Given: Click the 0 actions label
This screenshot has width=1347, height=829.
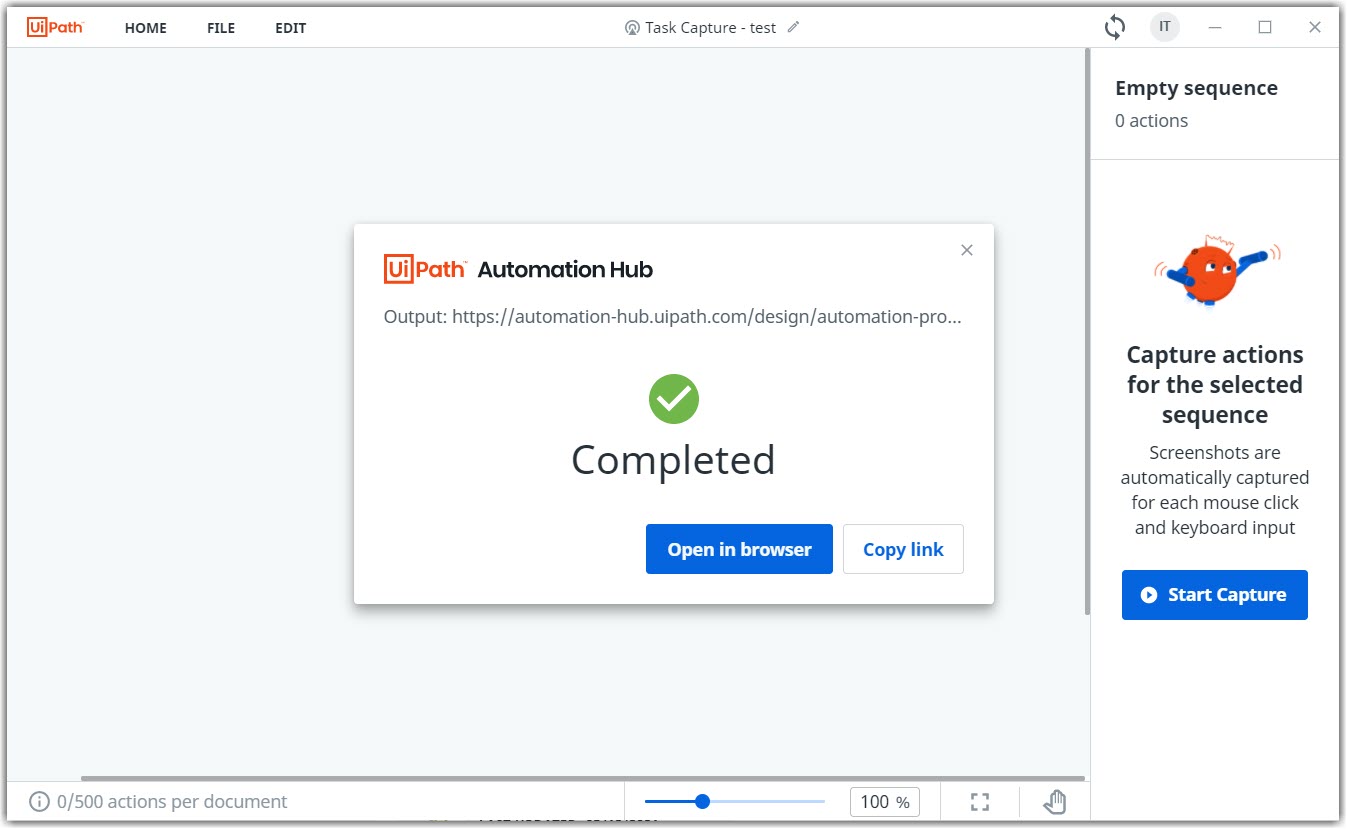Looking at the screenshot, I should coord(1151,121).
